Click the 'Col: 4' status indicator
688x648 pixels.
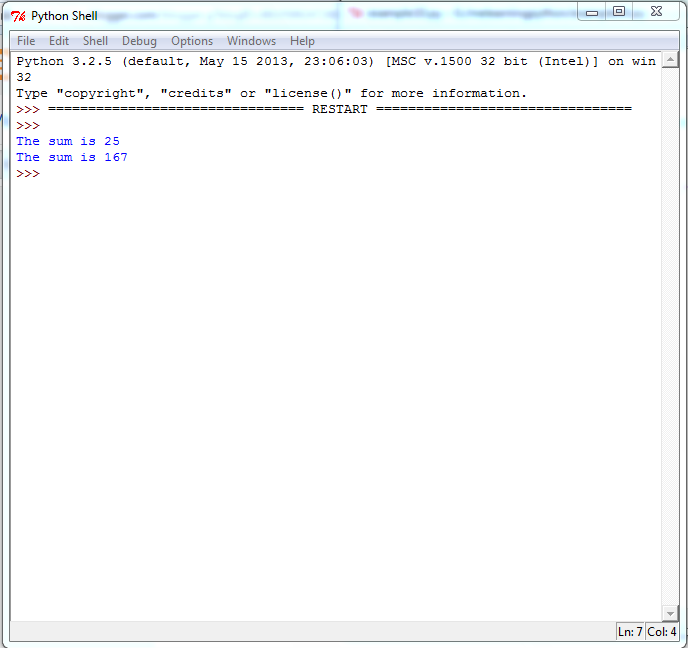point(662,632)
